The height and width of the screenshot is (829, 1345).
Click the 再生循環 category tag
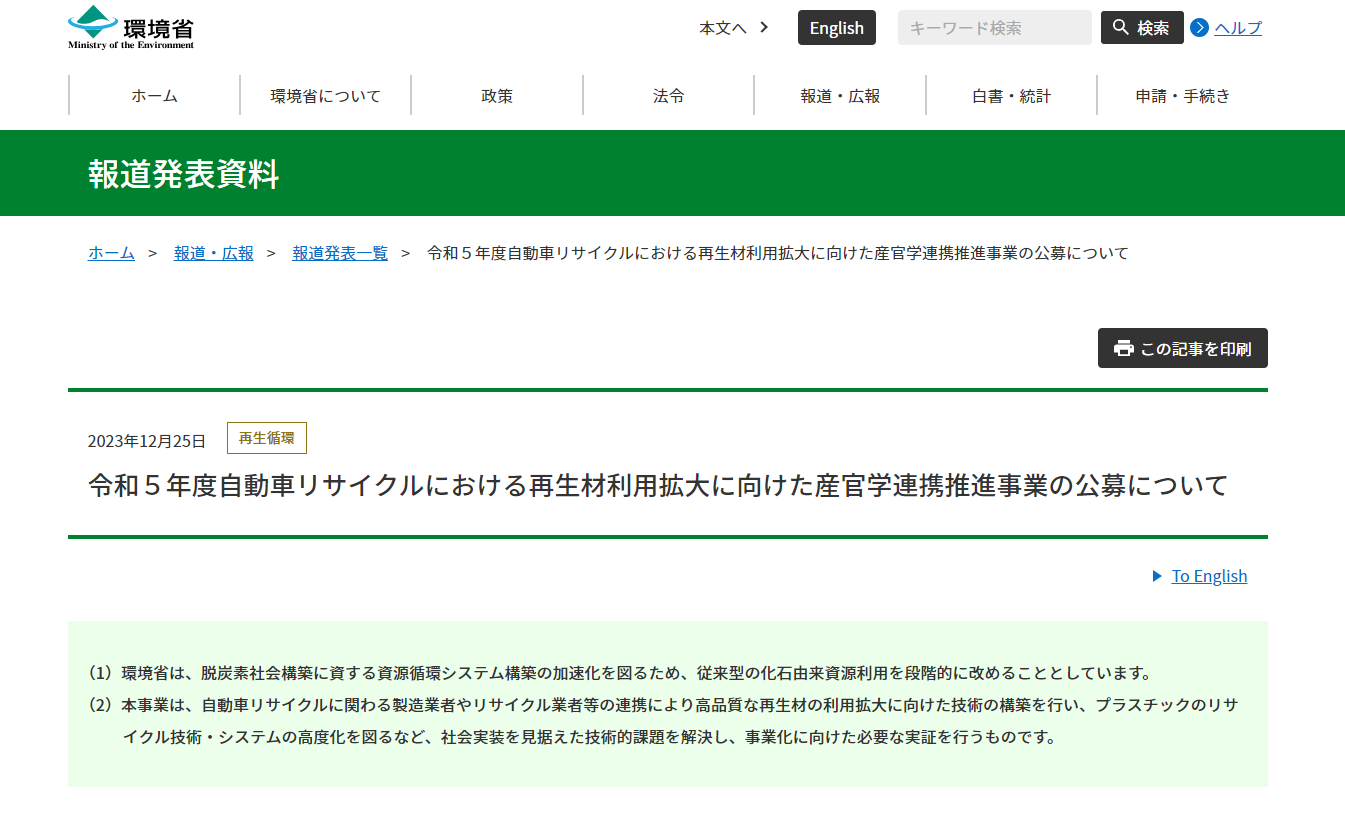(267, 438)
